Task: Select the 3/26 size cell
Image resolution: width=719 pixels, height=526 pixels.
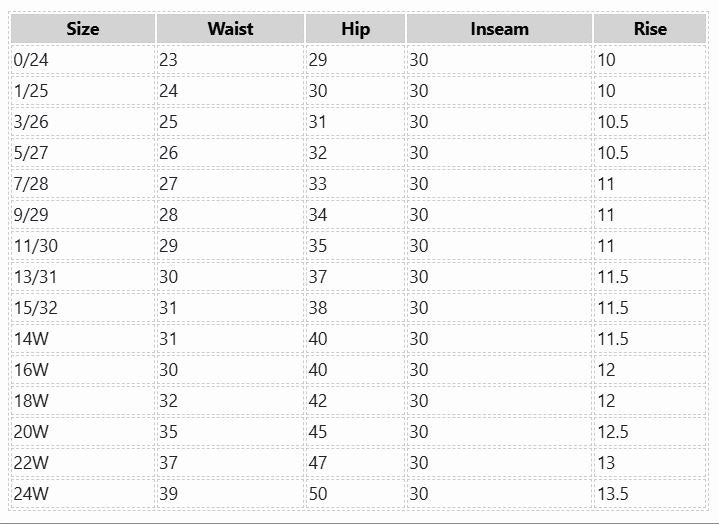Action: point(31,122)
